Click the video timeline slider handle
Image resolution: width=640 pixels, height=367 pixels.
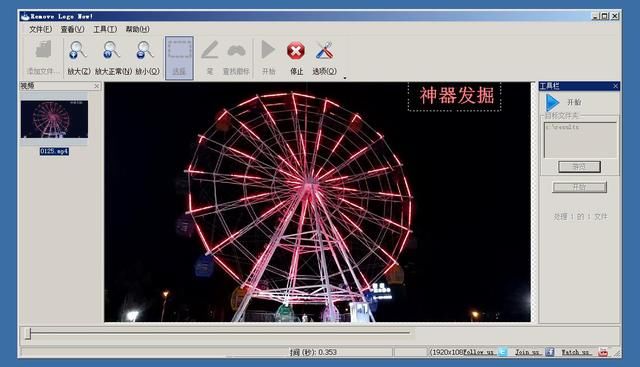pos(28,334)
